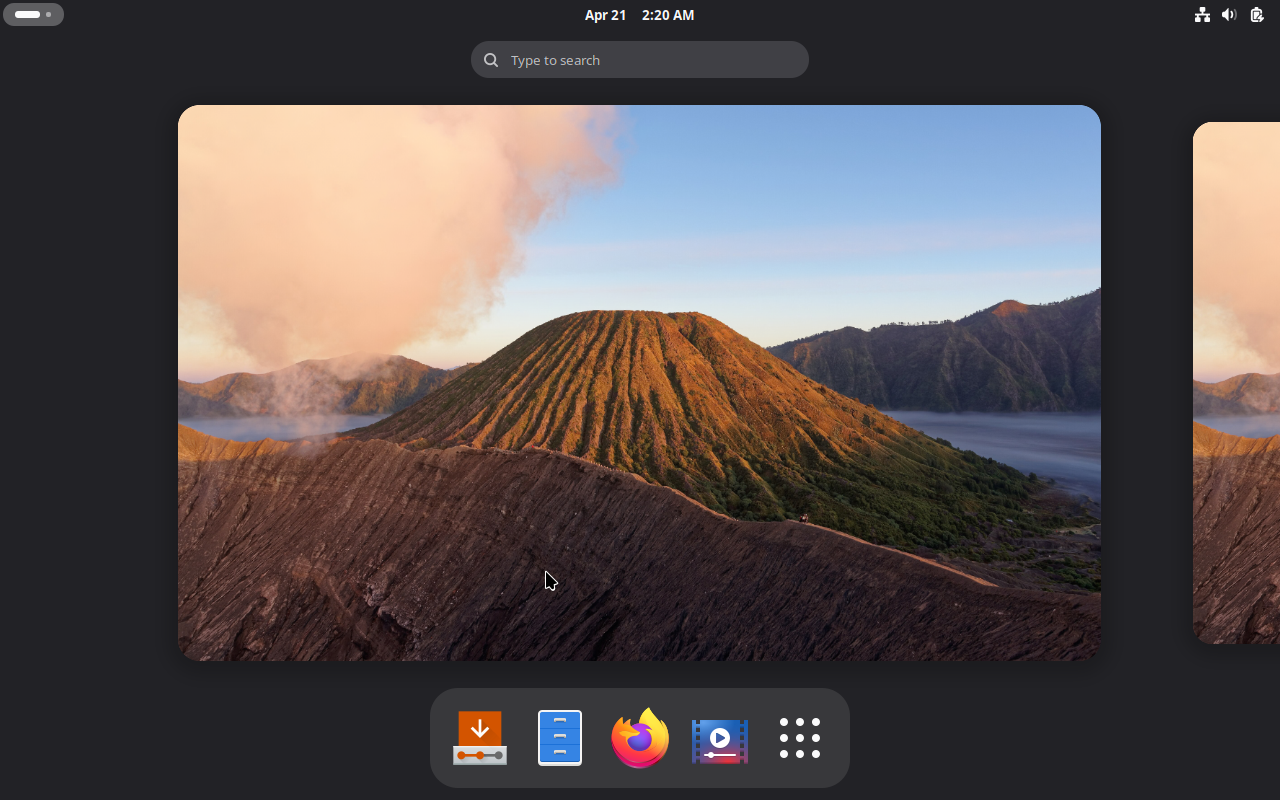
Task: Click the magnifier icon in the search bar
Action: 491,60
